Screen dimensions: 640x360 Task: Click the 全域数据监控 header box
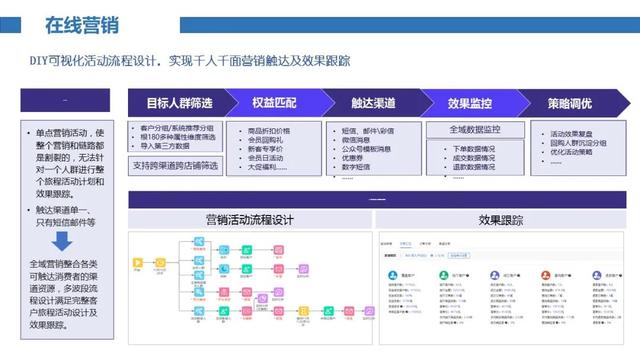tap(475, 130)
